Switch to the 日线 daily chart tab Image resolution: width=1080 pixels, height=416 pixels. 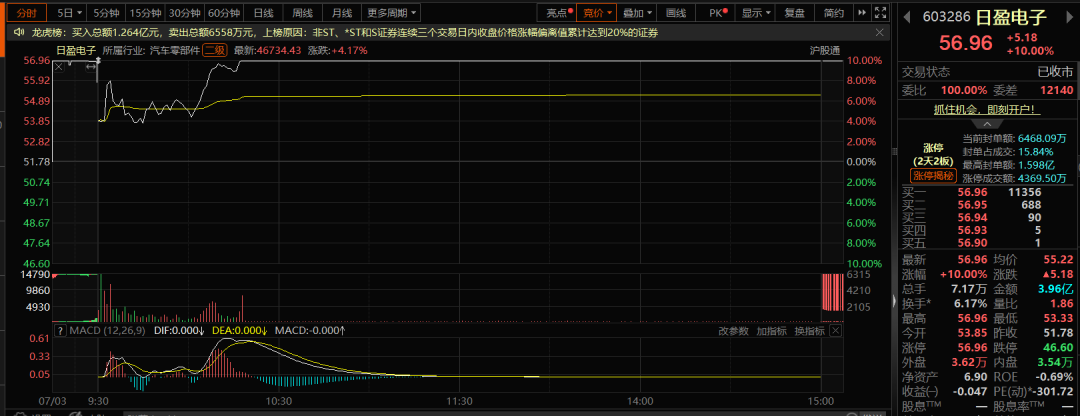(x=263, y=12)
